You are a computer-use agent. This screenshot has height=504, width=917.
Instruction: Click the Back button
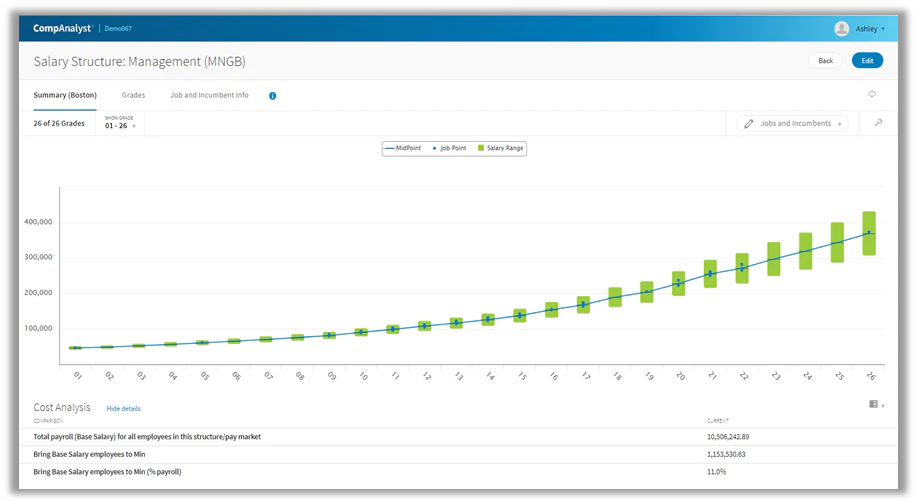(826, 61)
